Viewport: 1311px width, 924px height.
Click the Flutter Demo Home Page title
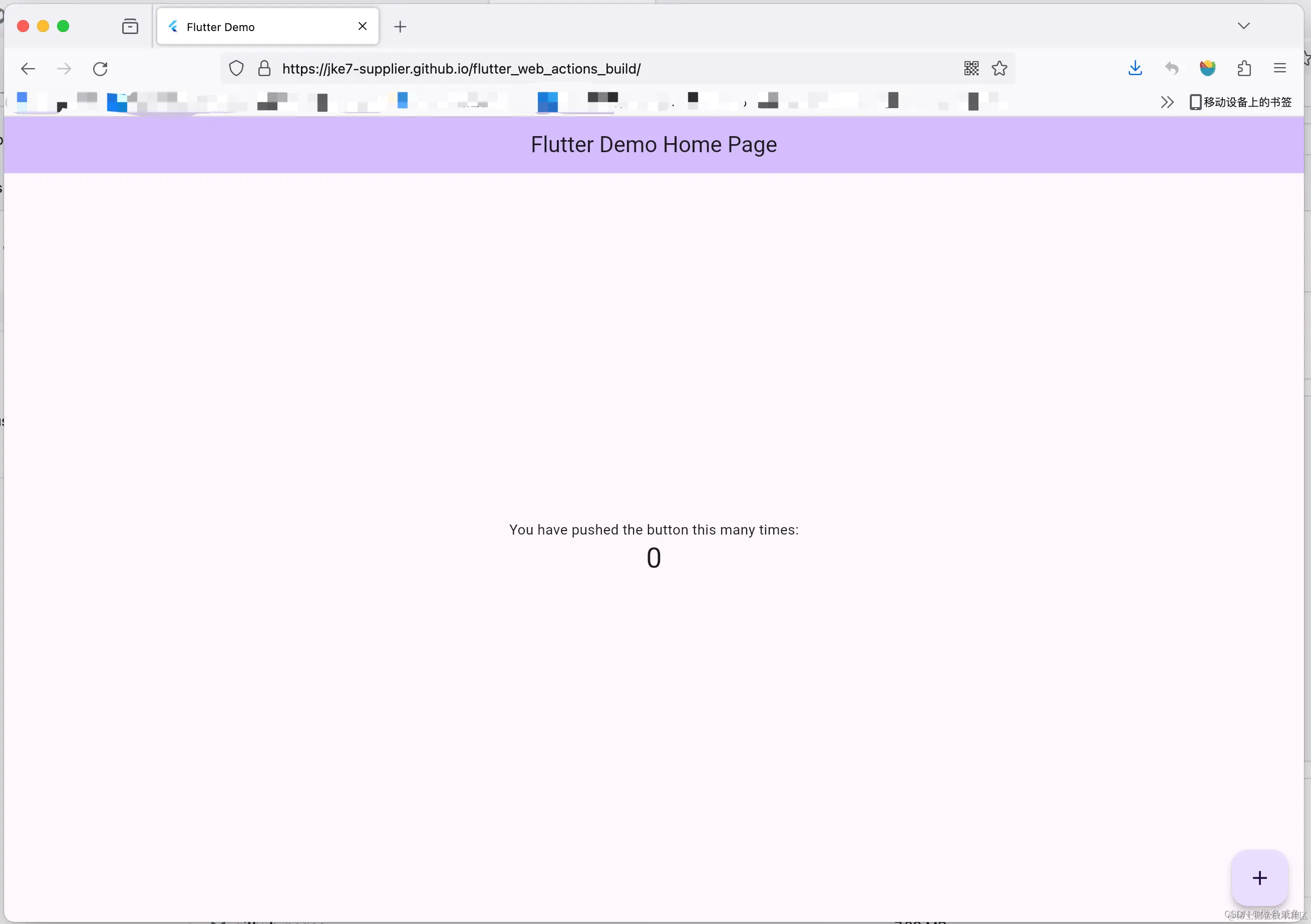pos(654,144)
